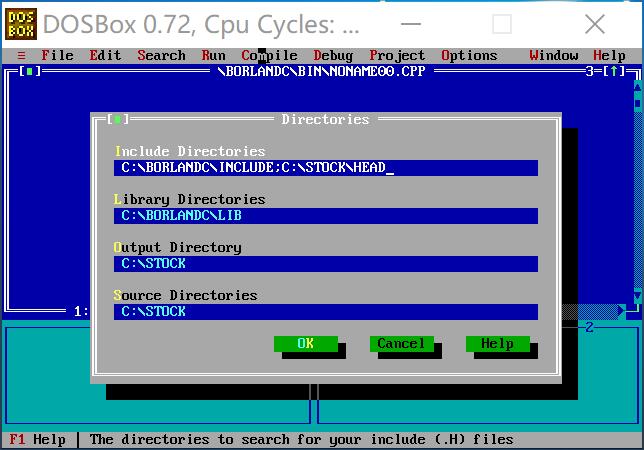Open the Options menu
The height and width of the screenshot is (450, 644).
(469, 55)
